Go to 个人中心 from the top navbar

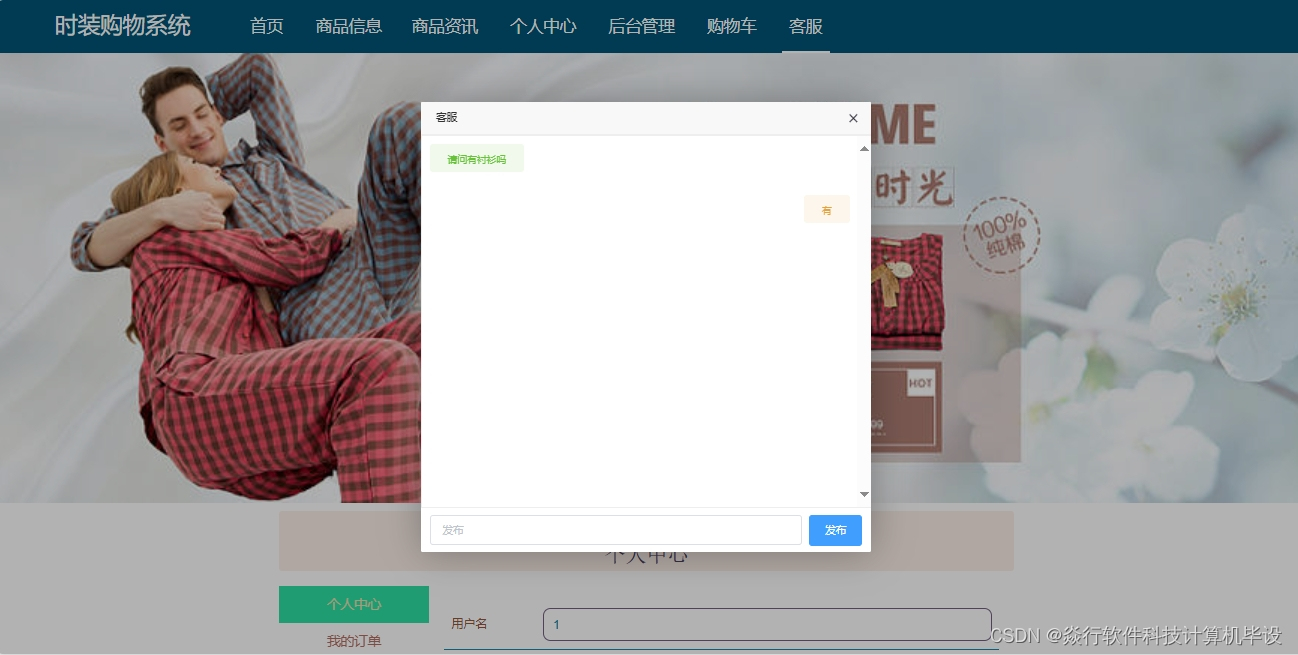point(543,27)
